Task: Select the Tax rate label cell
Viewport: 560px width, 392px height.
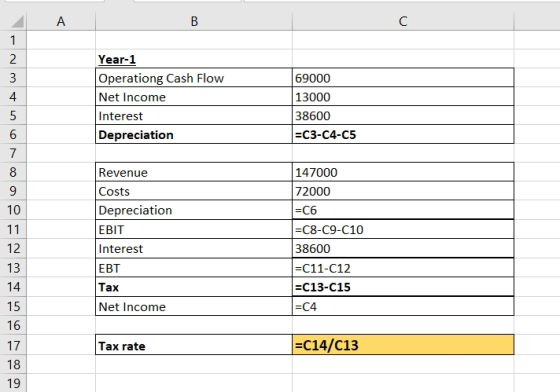Action: pos(194,345)
